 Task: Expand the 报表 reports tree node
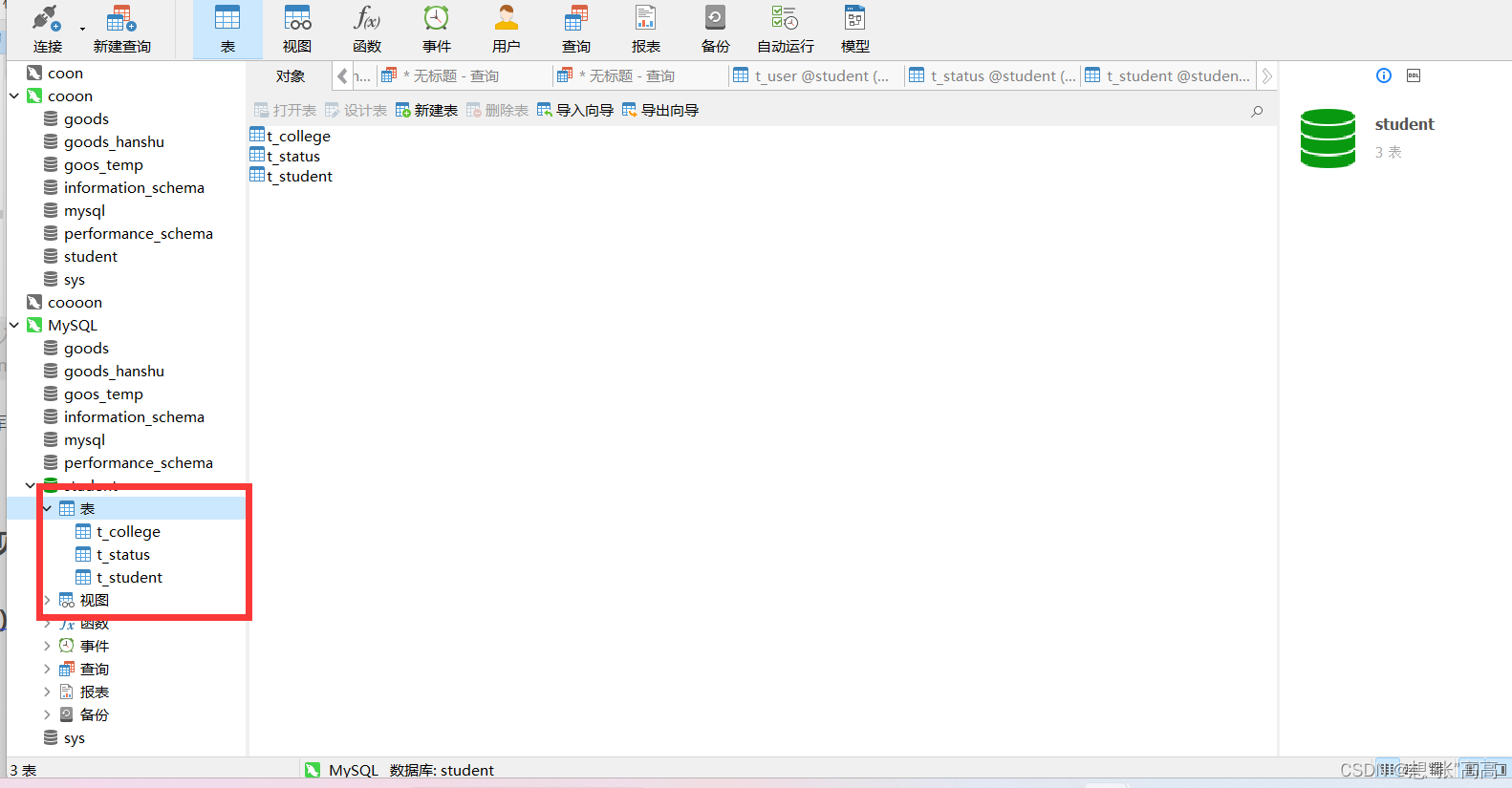coord(47,692)
